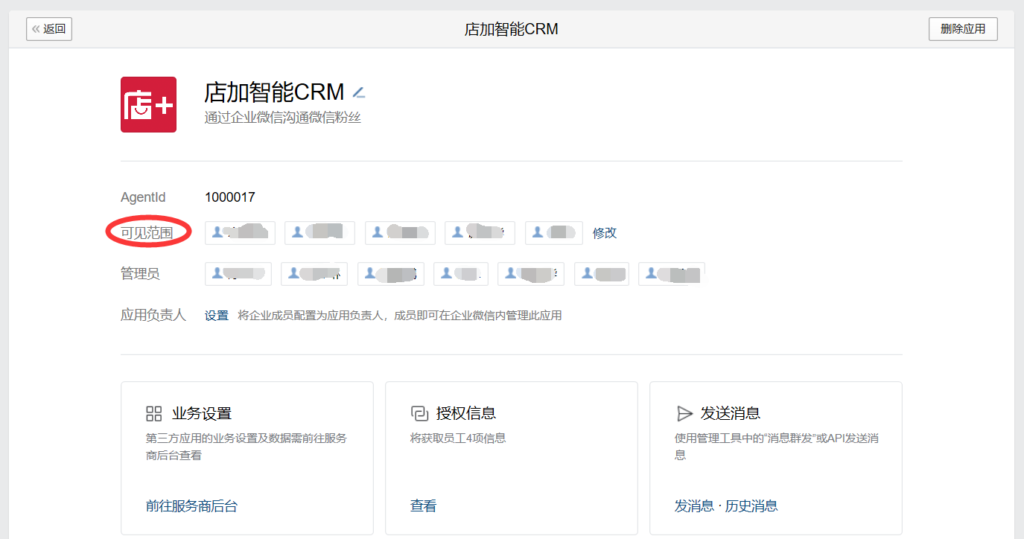Click 查看 under 授权信息

pos(423,506)
